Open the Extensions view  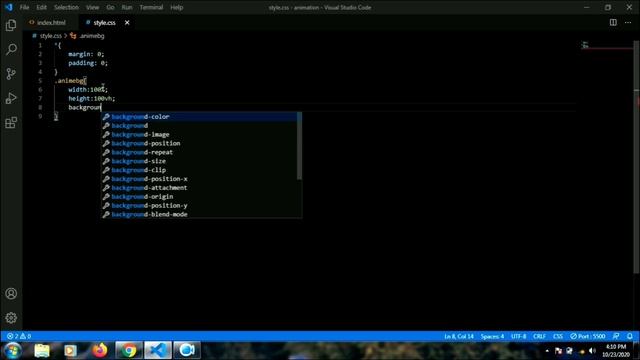click(11, 122)
